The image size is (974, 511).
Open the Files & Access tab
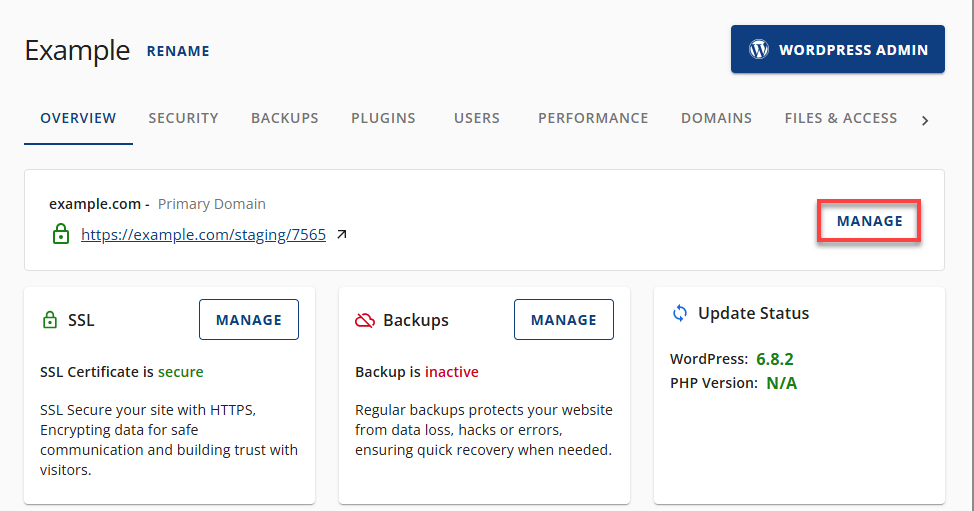(840, 118)
